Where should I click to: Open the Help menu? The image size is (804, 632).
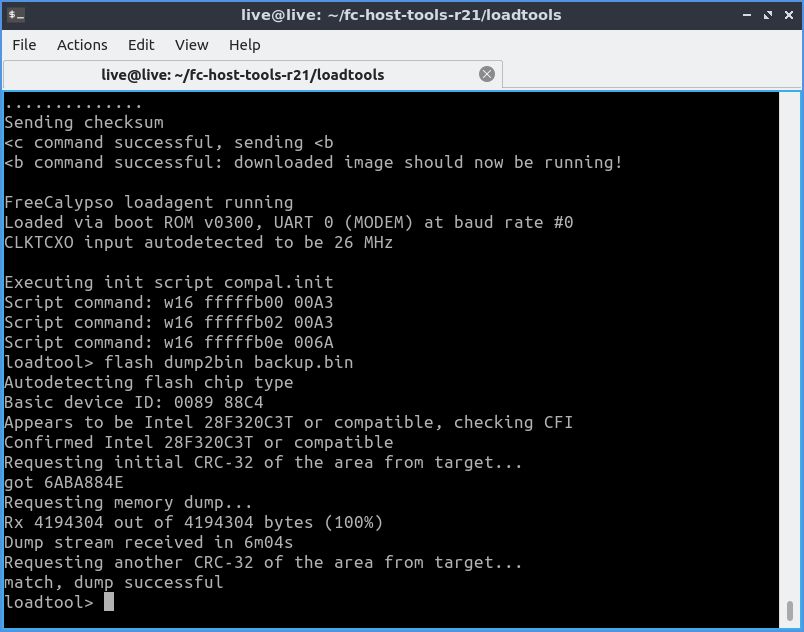(x=244, y=45)
